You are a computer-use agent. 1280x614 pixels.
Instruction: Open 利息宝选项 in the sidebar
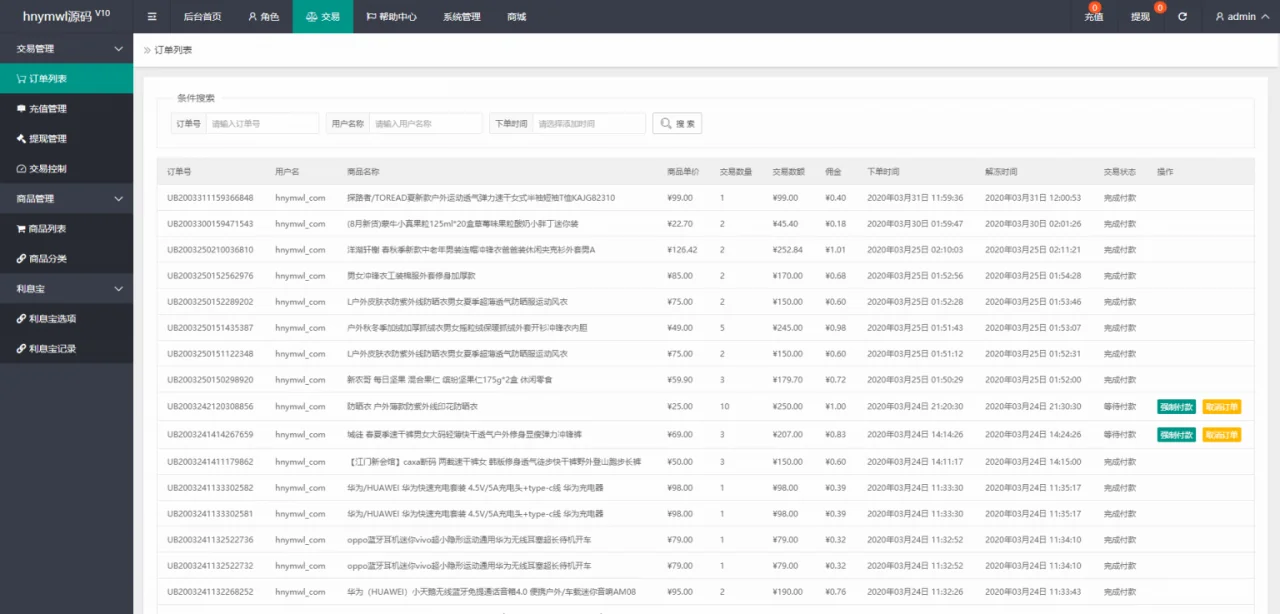pyautogui.click(x=52, y=319)
